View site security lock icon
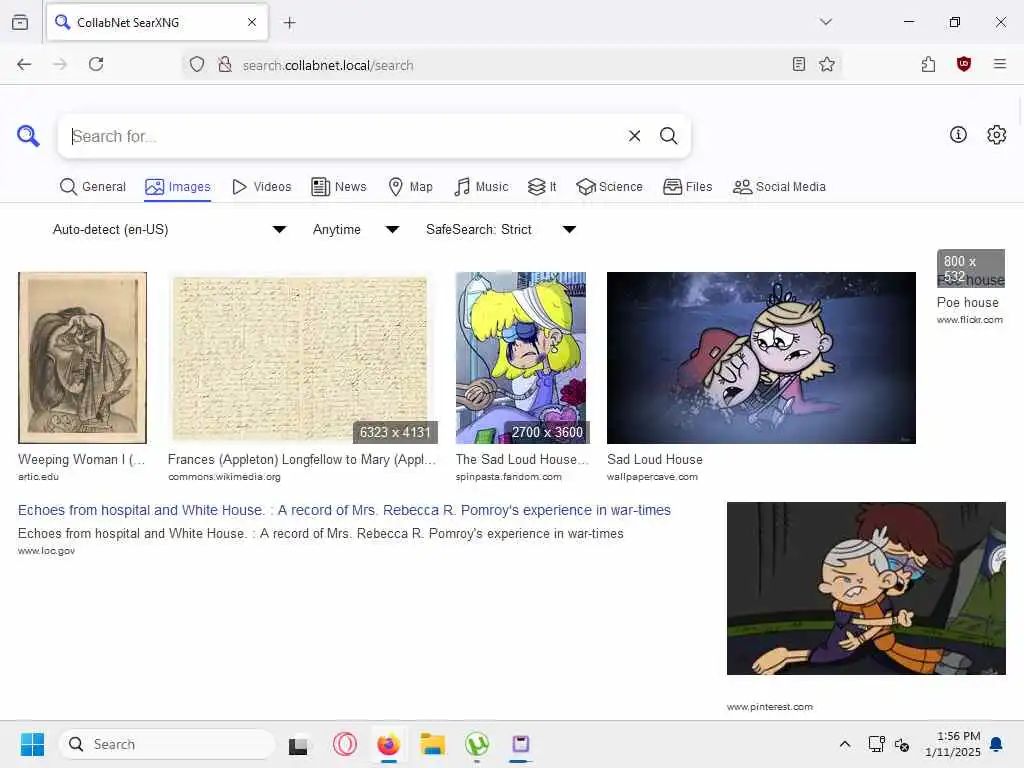The width and height of the screenshot is (1024, 768). [225, 64]
